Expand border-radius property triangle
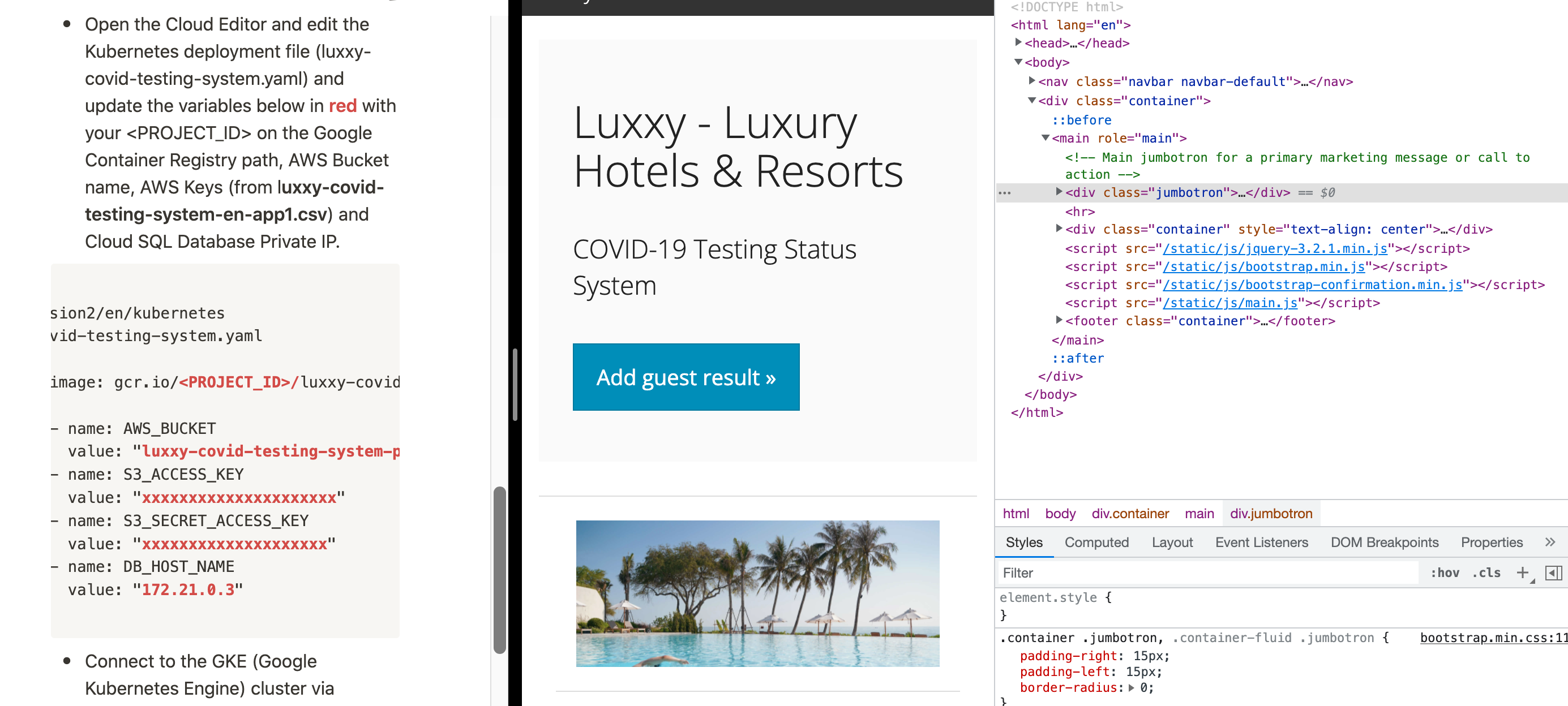Image resolution: width=1568 pixels, height=706 pixels. point(1131,688)
